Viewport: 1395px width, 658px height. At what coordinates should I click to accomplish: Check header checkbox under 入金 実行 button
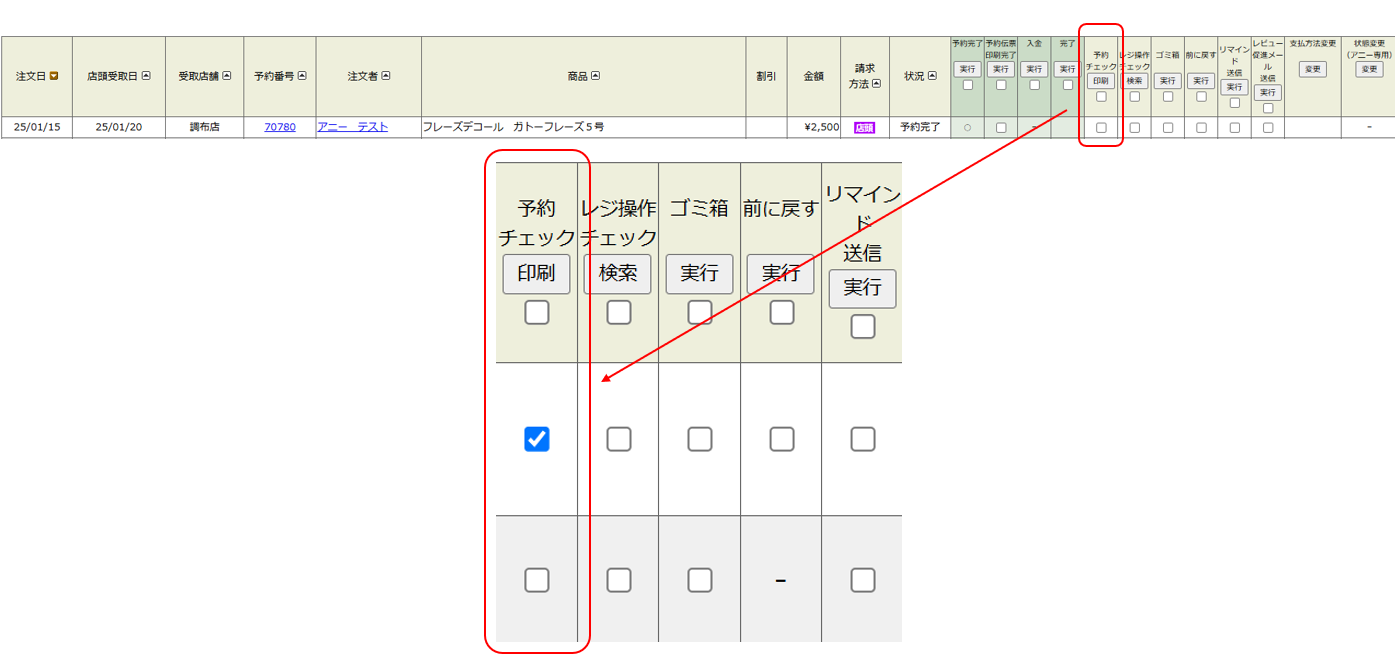(1034, 85)
